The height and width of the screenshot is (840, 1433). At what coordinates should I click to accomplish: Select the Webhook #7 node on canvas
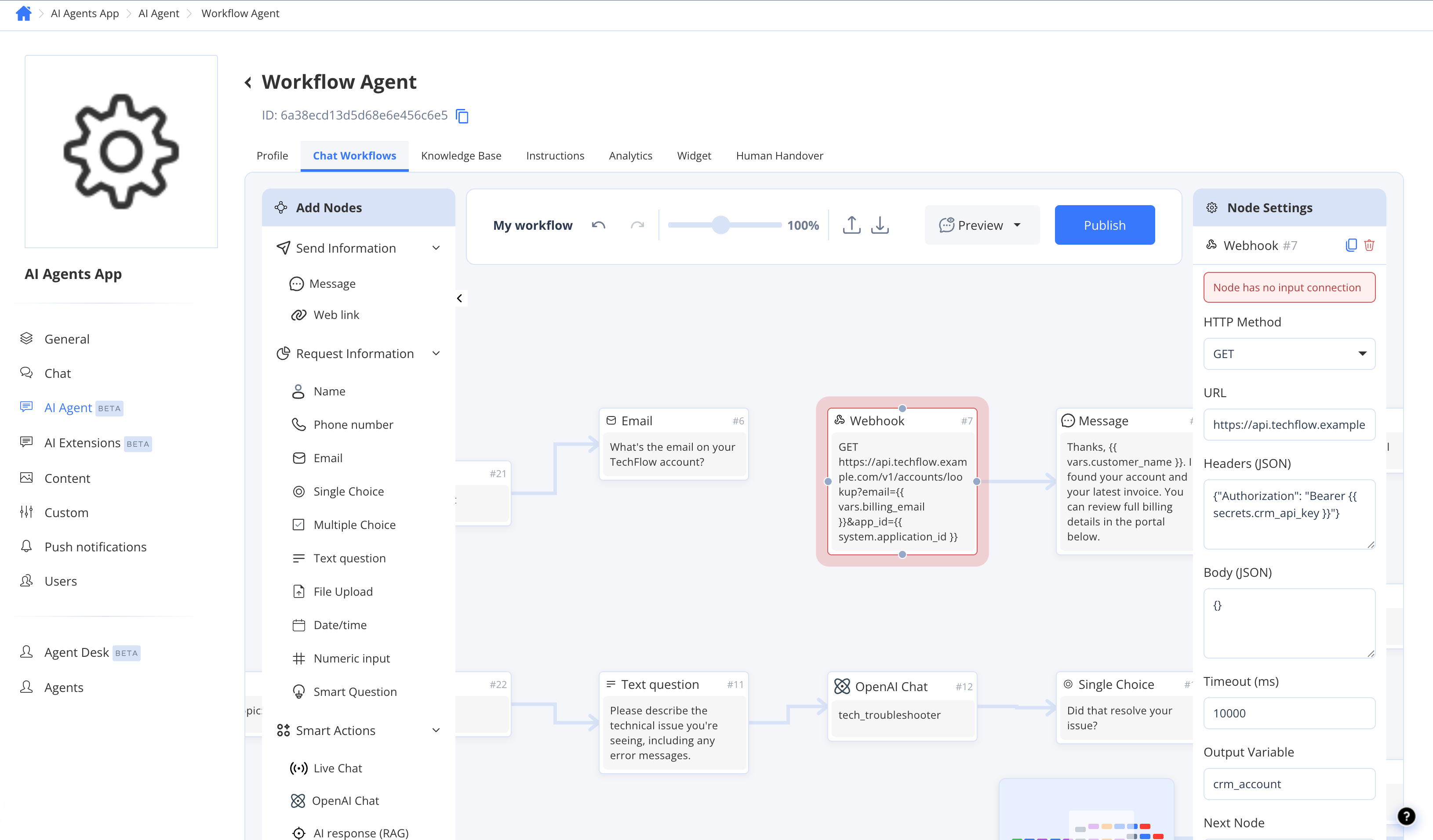tap(902, 482)
